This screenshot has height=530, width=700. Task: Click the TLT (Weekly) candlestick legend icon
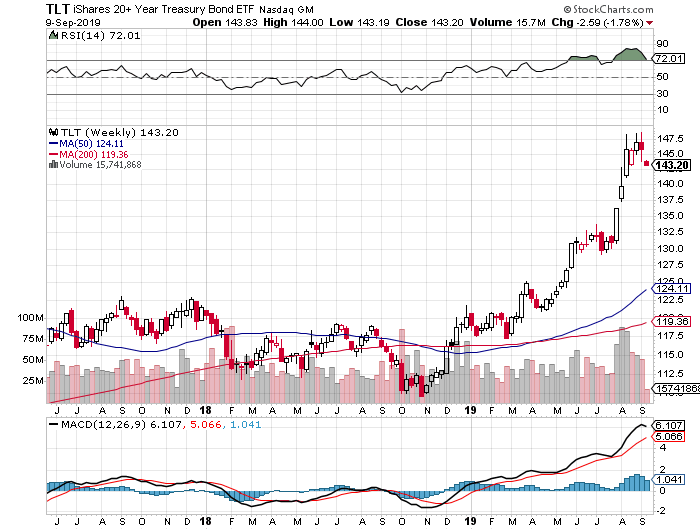(x=54, y=132)
